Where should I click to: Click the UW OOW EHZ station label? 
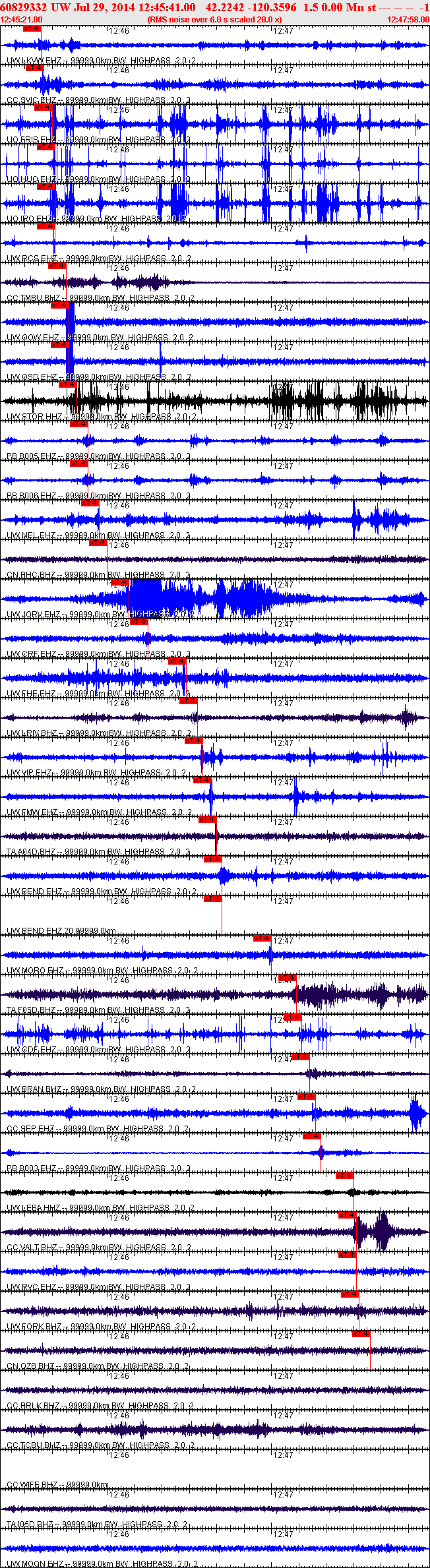coord(33,338)
